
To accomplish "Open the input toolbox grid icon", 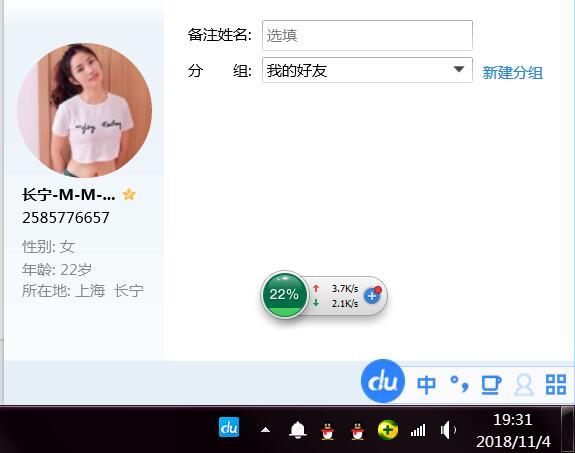I will click(556, 384).
